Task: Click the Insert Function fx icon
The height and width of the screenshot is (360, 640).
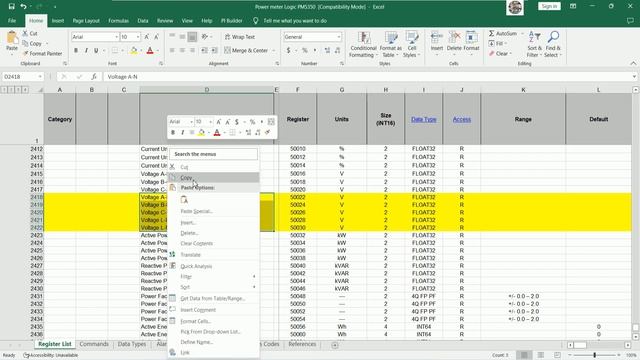Action: coord(94,77)
